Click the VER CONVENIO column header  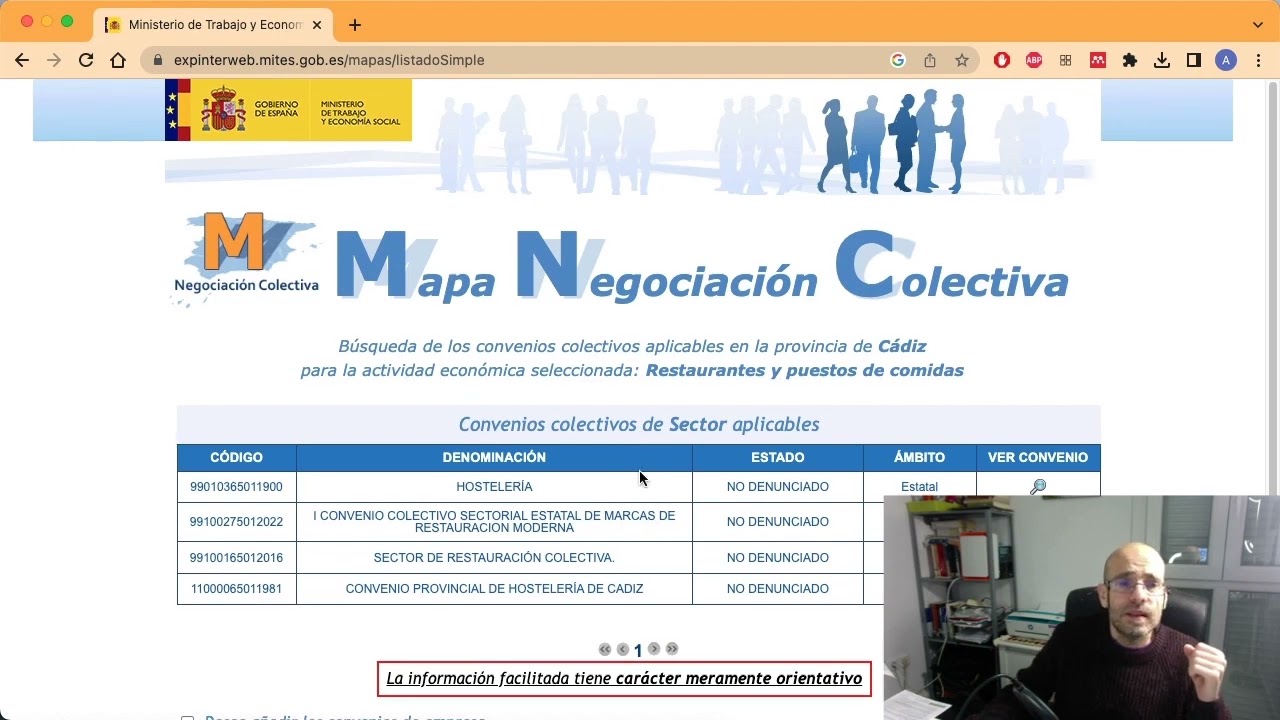[1038, 457]
